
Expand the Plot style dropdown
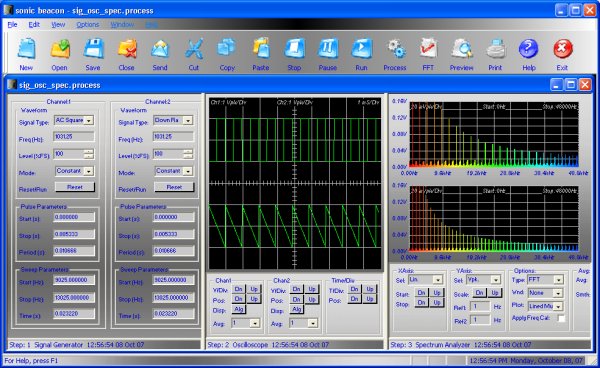coord(559,306)
